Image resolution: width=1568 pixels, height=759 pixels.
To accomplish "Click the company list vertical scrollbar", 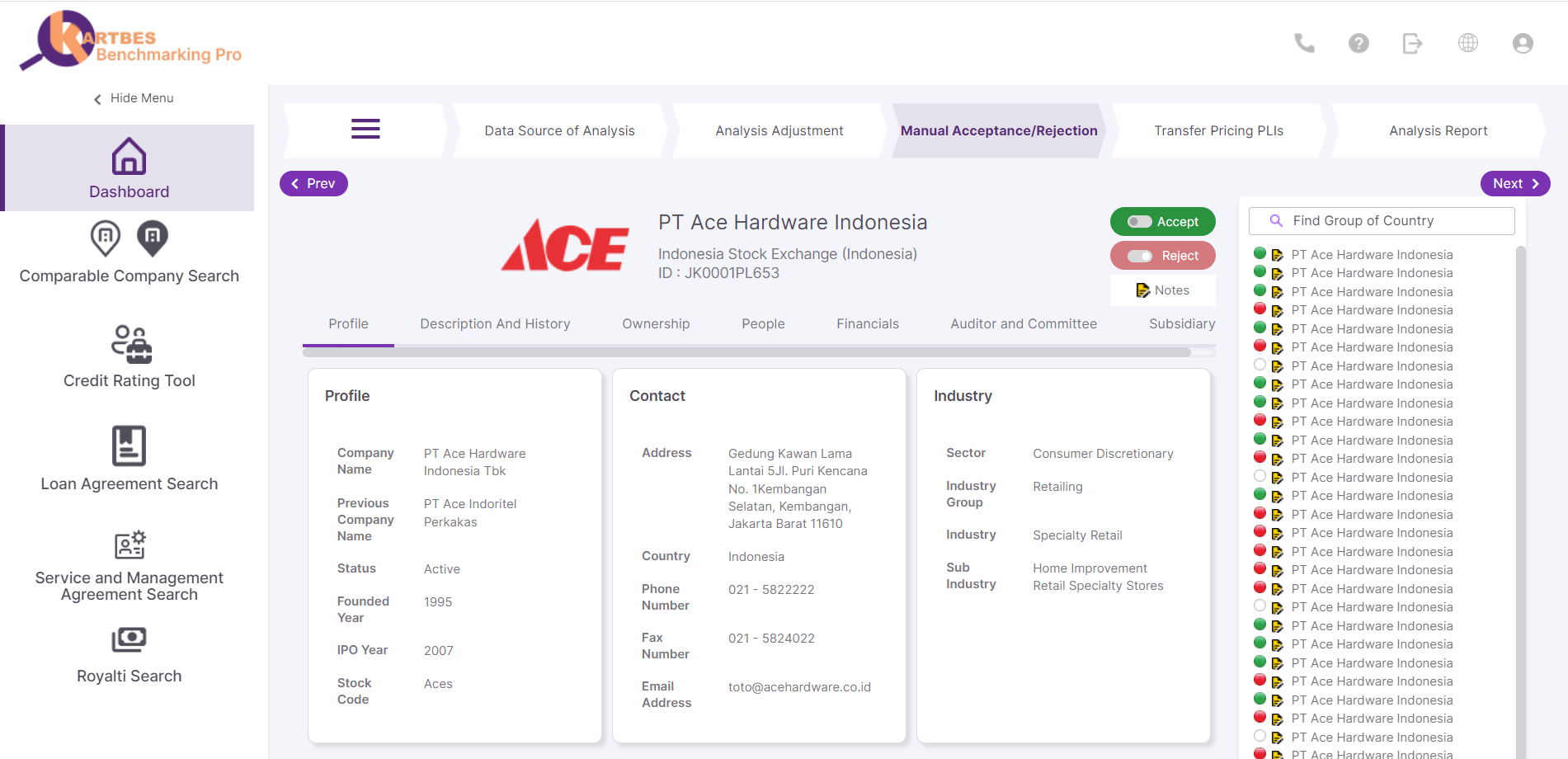I will coord(1521,502).
